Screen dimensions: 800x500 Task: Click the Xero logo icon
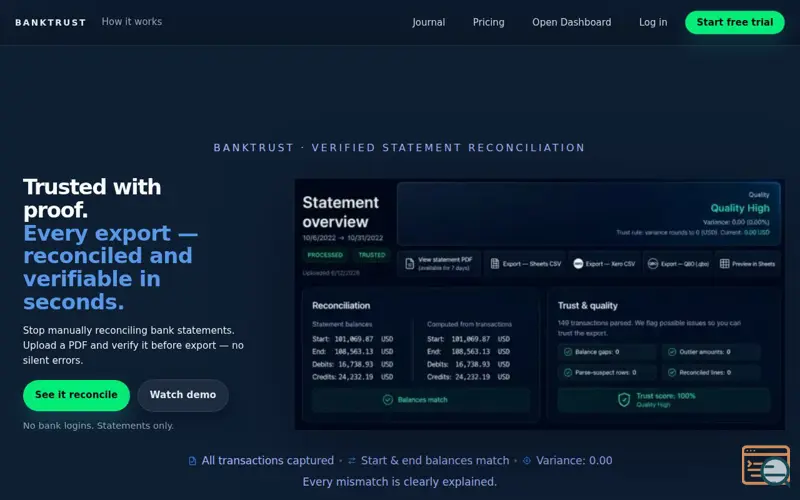tap(578, 264)
